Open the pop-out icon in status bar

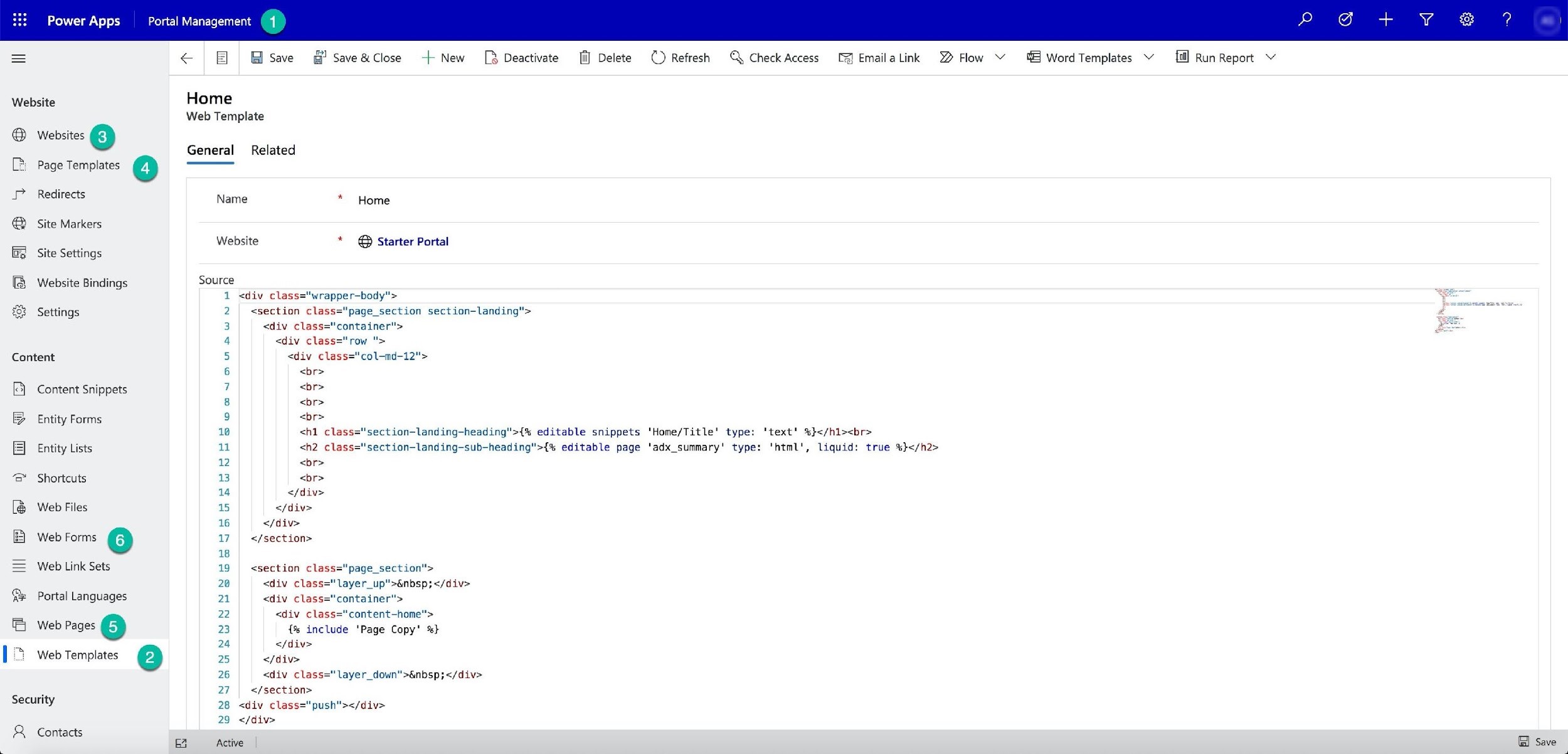(181, 743)
